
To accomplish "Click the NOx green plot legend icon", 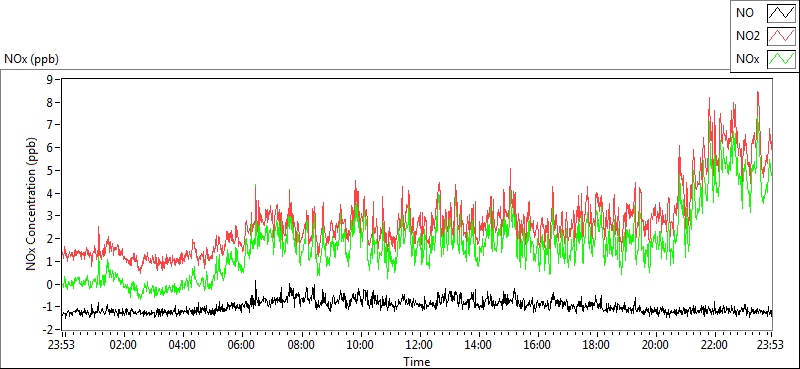I will pyautogui.click(x=782, y=60).
